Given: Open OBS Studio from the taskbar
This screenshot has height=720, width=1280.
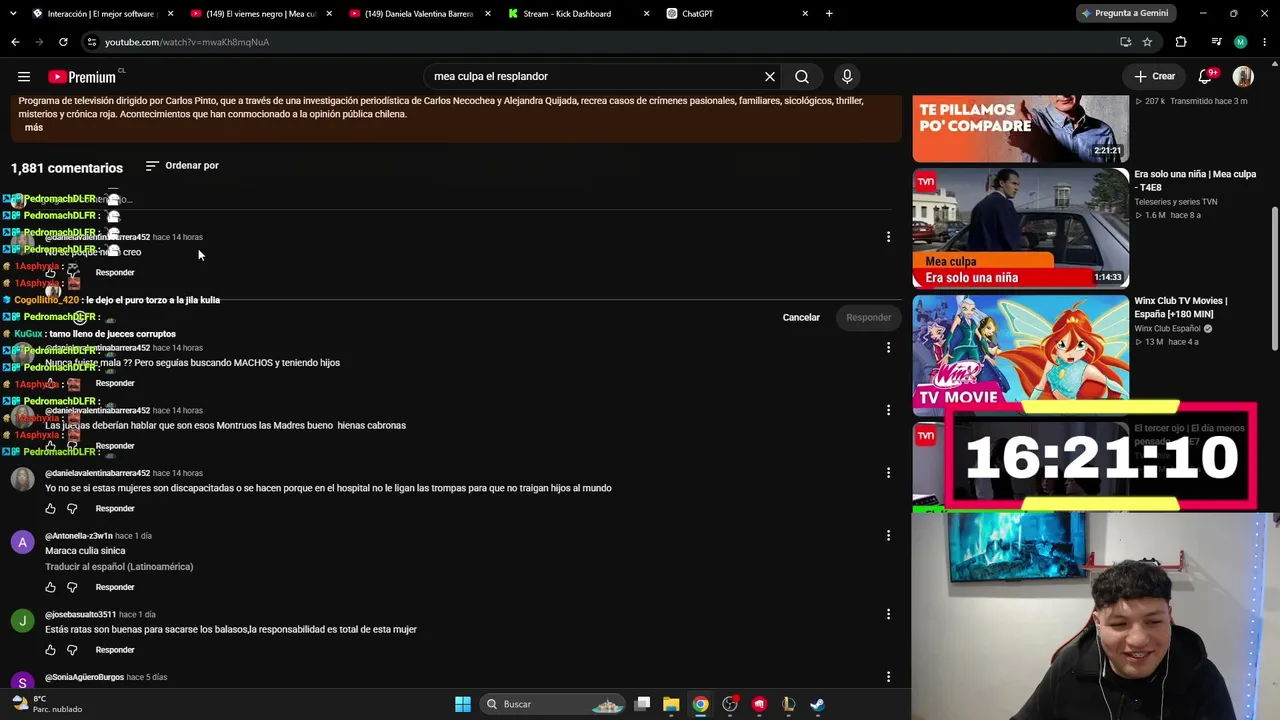Looking at the screenshot, I should pyautogui.click(x=730, y=704).
